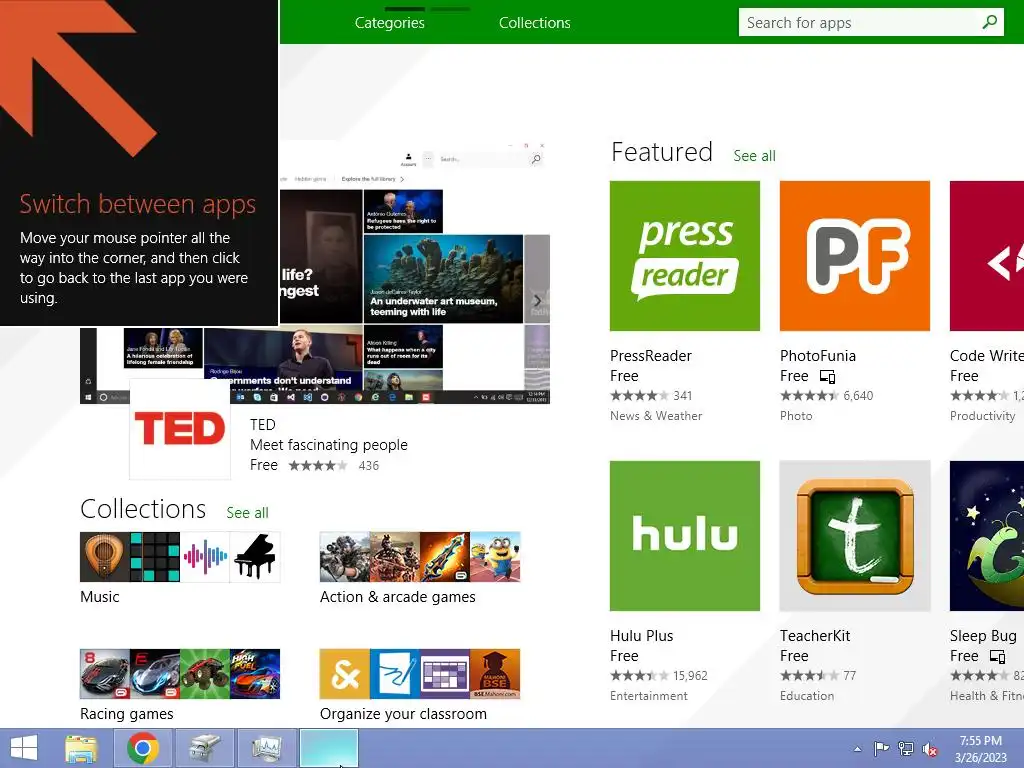Click the Photo category under PhotoFunia
1024x768 pixels.
[x=796, y=416]
